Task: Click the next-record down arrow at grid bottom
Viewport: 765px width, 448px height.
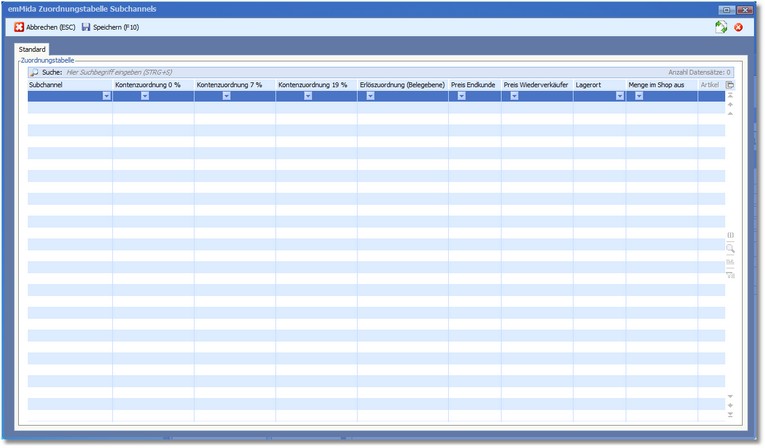Action: coord(730,396)
